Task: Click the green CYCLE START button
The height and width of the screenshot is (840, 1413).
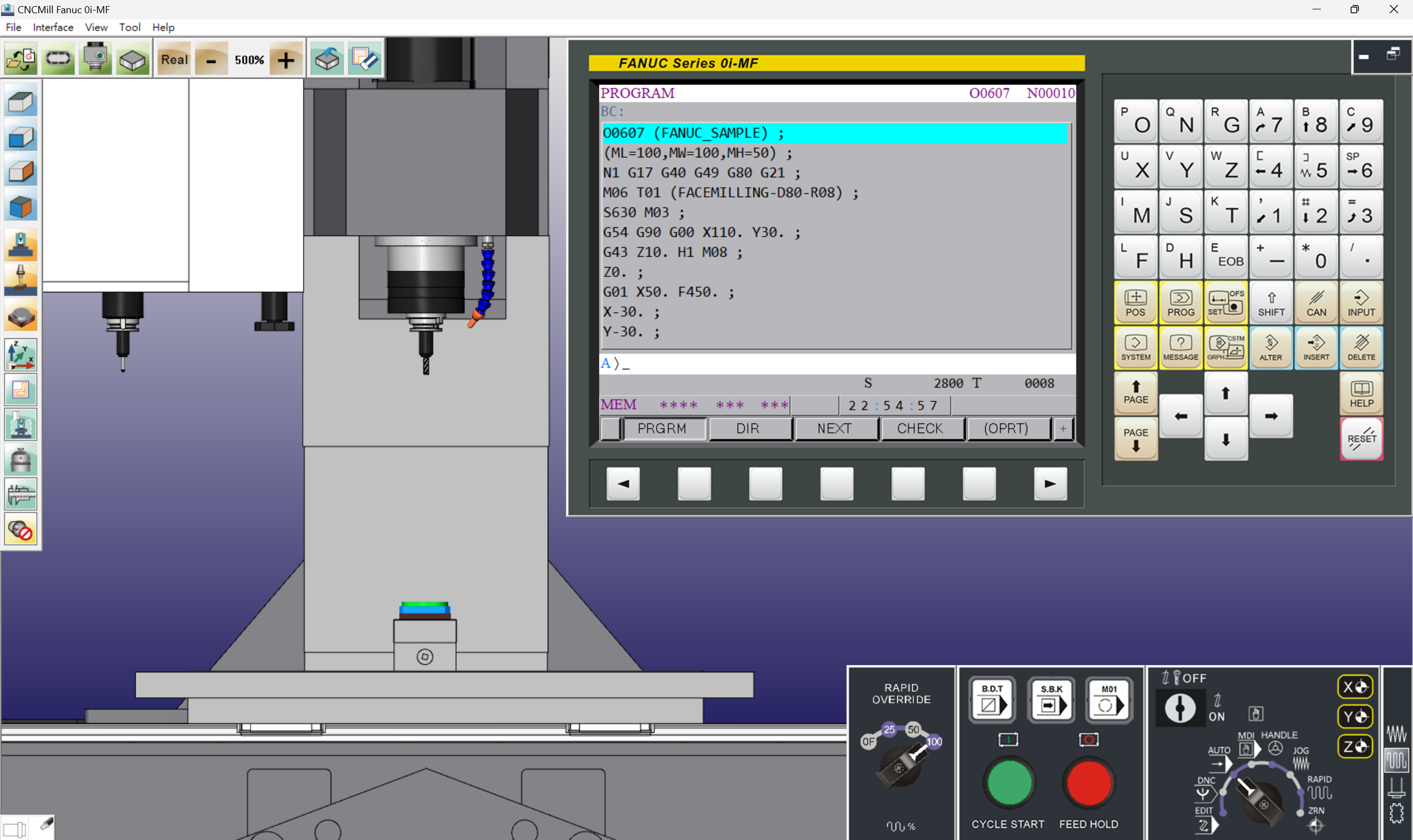Action: pyautogui.click(x=1009, y=783)
